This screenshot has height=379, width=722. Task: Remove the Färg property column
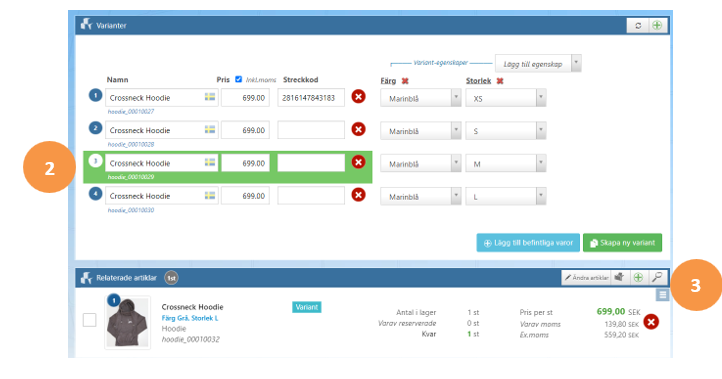click(405, 81)
